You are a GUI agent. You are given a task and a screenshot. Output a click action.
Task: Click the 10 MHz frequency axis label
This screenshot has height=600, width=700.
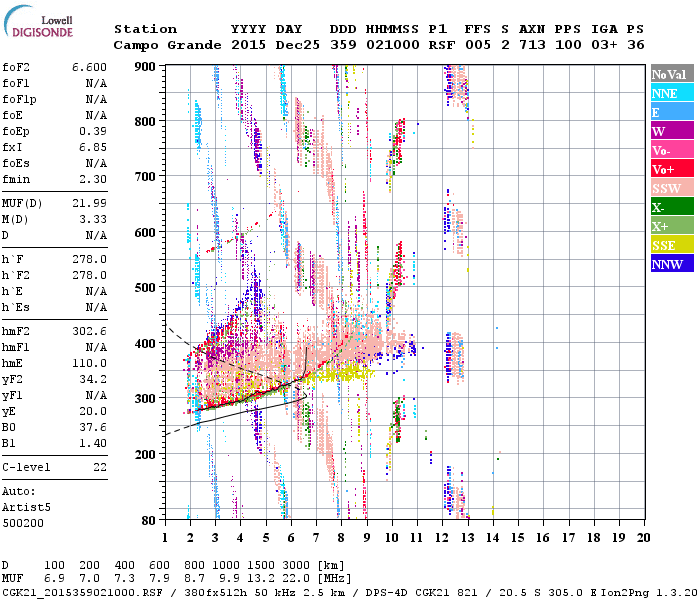(392, 538)
